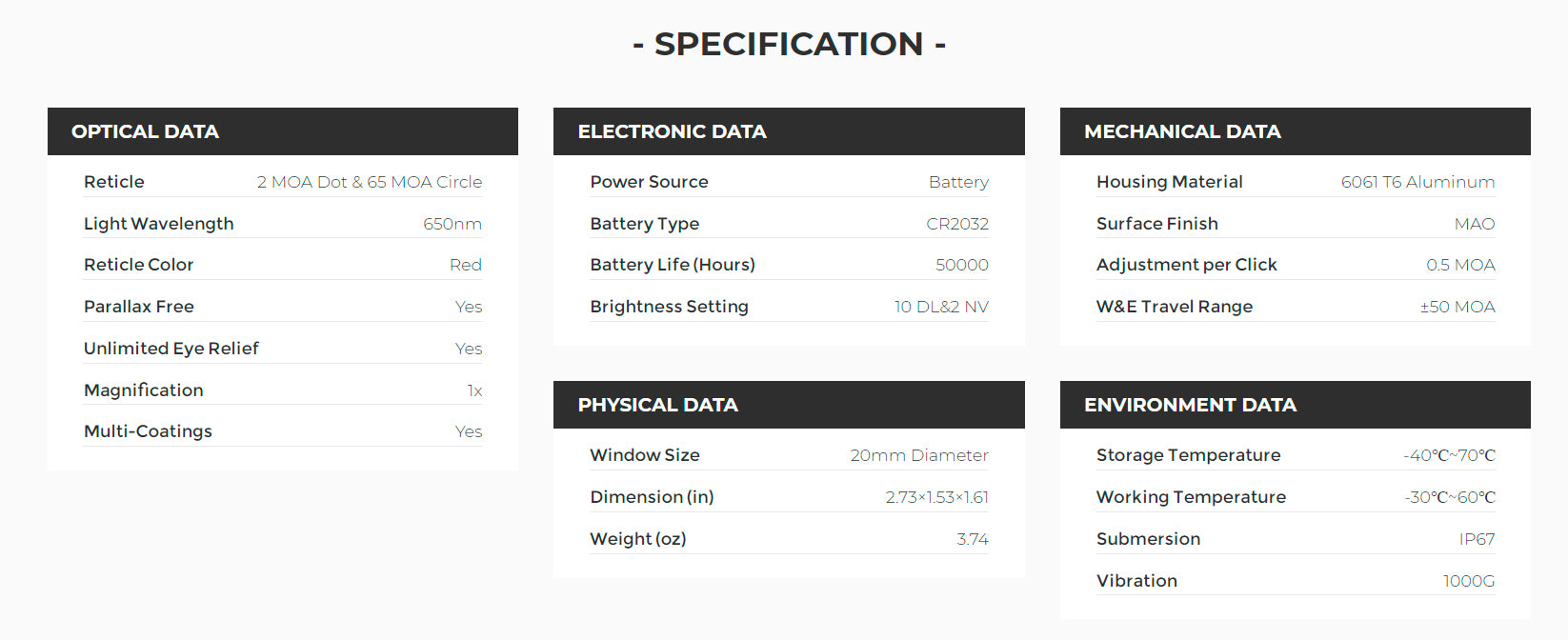
Task: Click the MECHANICAL DATA section header
Action: click(1182, 131)
